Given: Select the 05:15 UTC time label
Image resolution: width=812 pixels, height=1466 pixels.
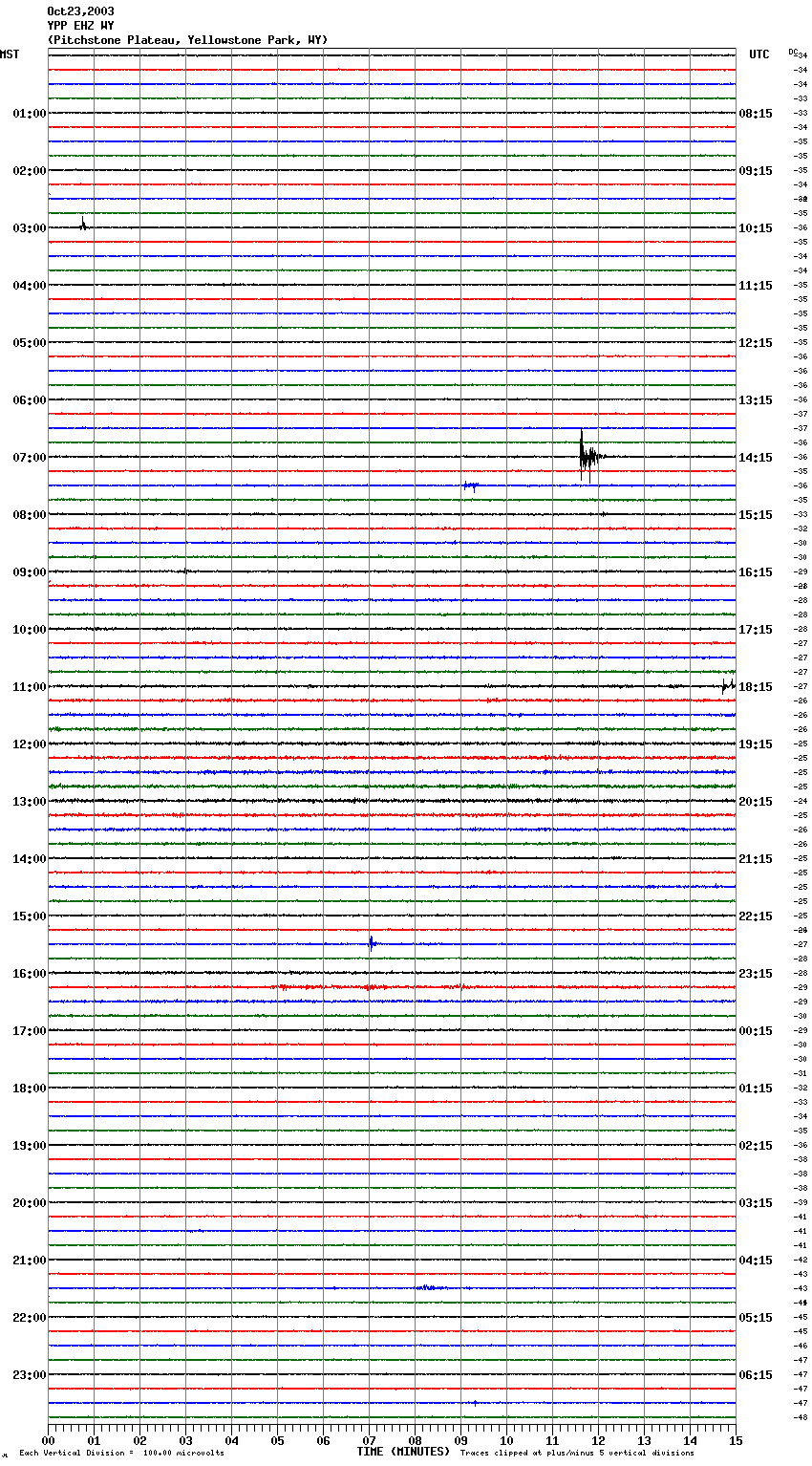Looking at the screenshot, I should (x=756, y=1318).
